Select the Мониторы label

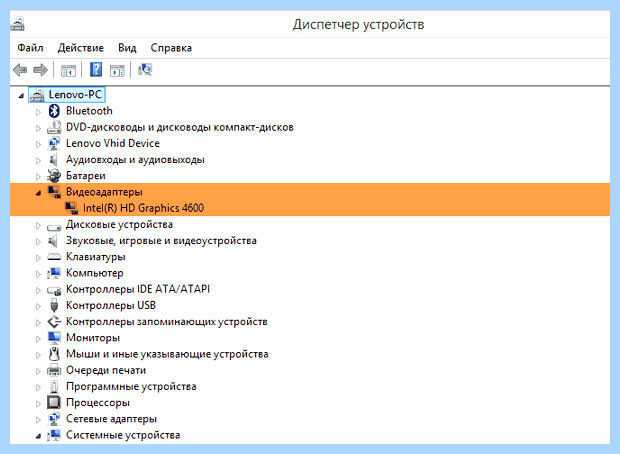coord(93,338)
